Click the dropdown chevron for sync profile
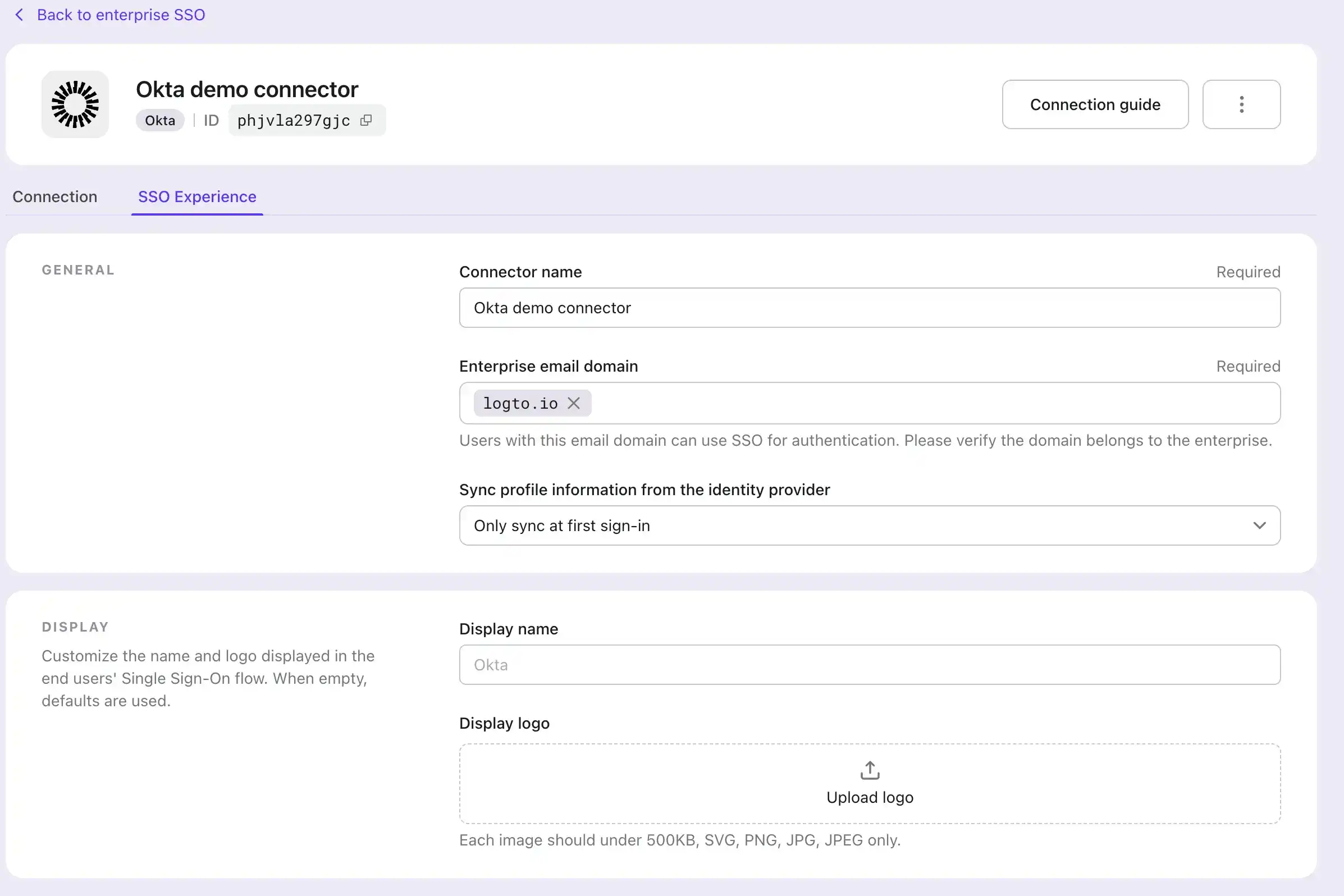 pyautogui.click(x=1259, y=525)
